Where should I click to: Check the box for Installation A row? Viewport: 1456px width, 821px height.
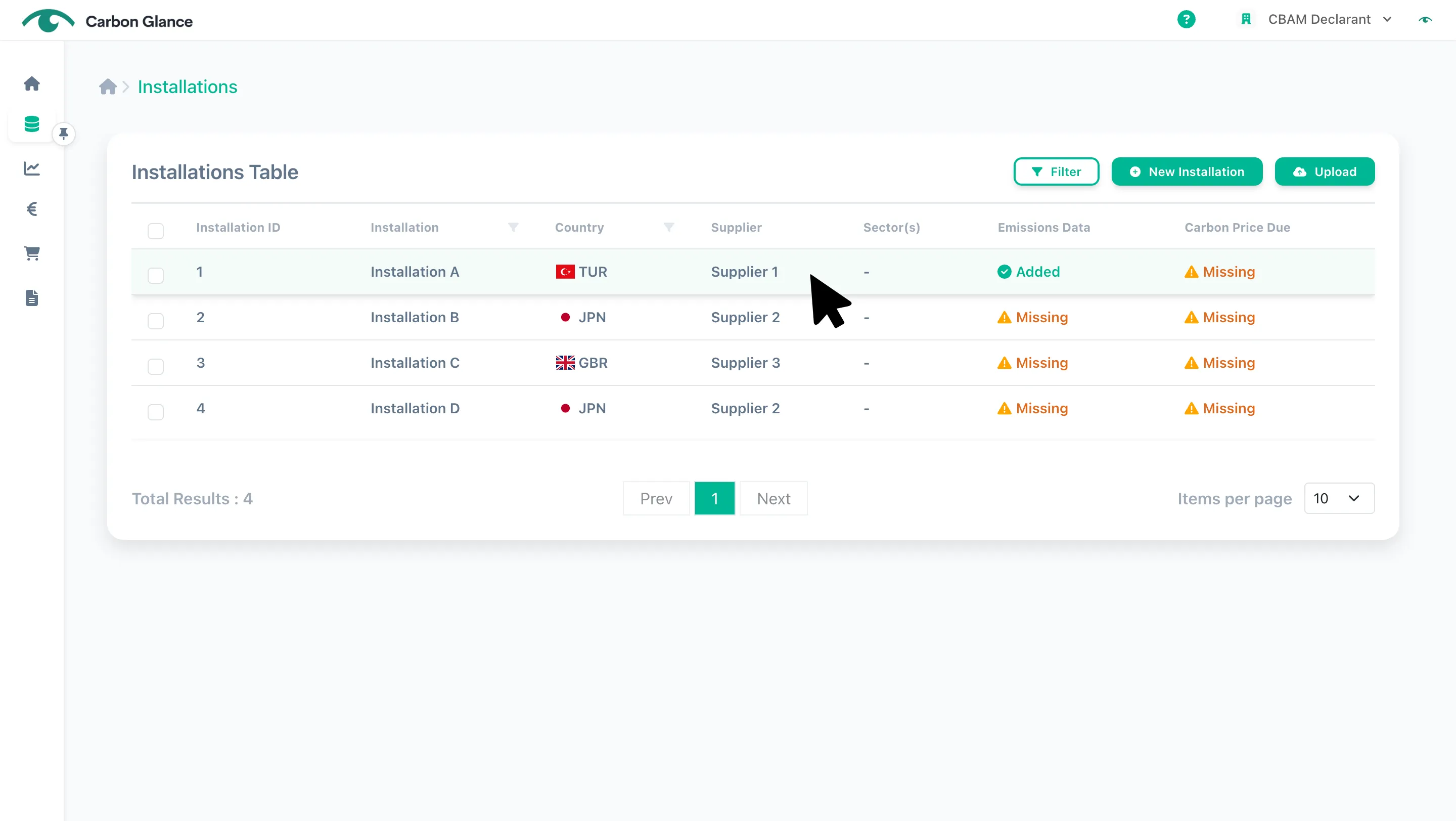point(155,275)
